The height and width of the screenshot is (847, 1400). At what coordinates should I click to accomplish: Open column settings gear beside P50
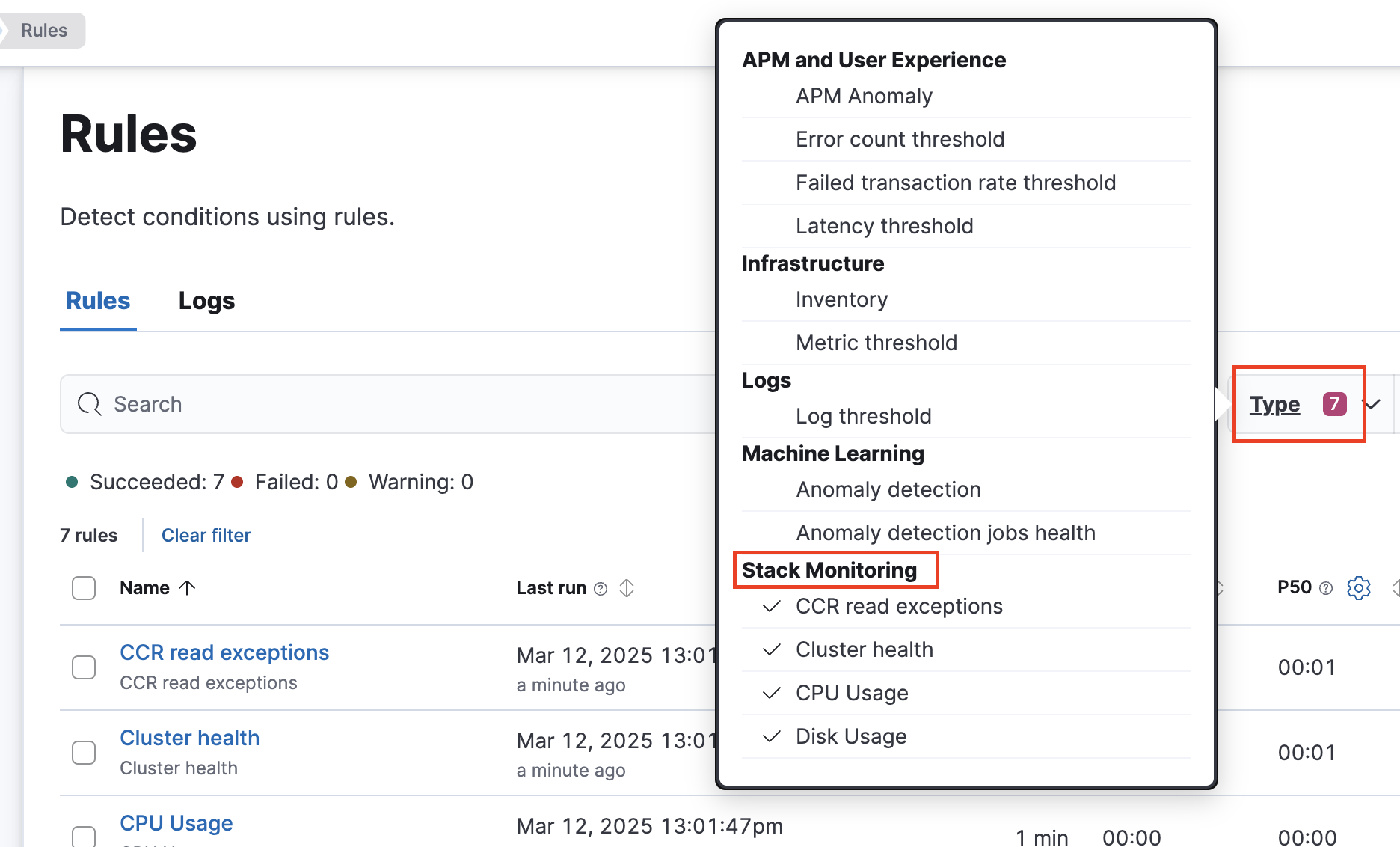[x=1359, y=588]
